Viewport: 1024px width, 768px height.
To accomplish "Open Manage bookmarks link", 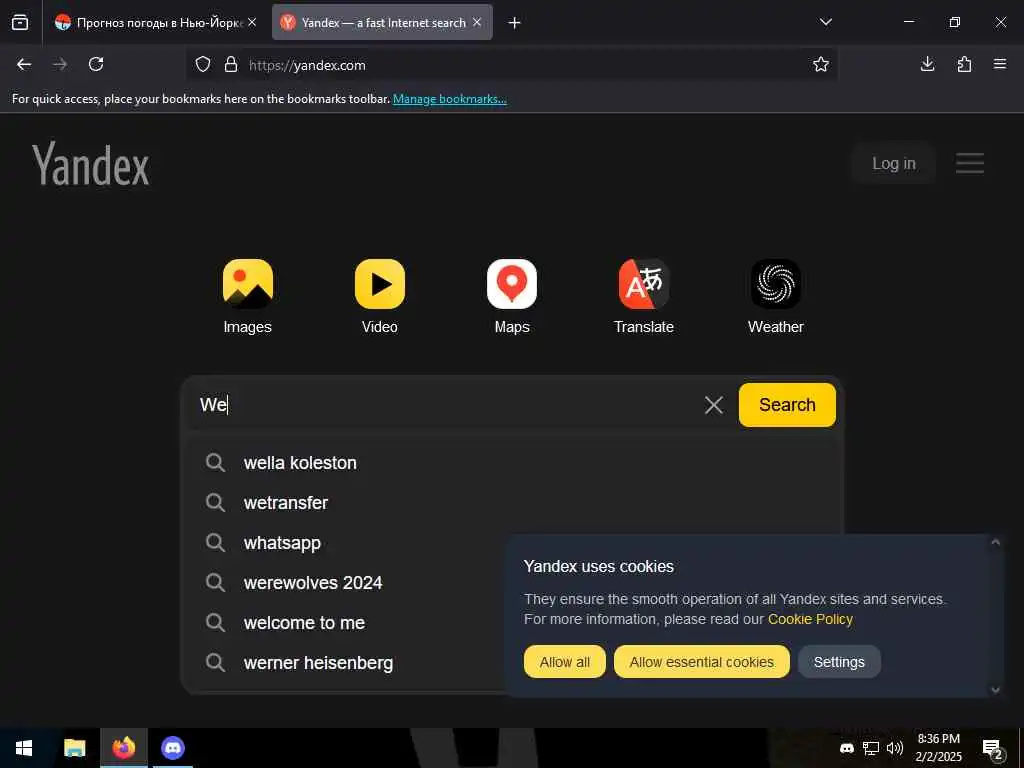I will [450, 99].
